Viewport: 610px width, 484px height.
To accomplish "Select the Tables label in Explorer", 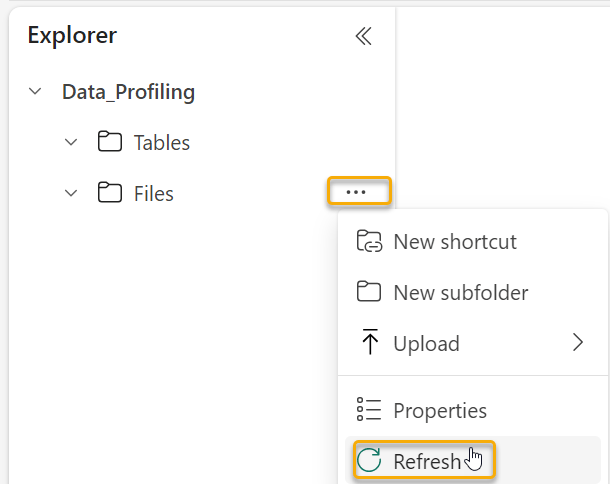I will (162, 143).
